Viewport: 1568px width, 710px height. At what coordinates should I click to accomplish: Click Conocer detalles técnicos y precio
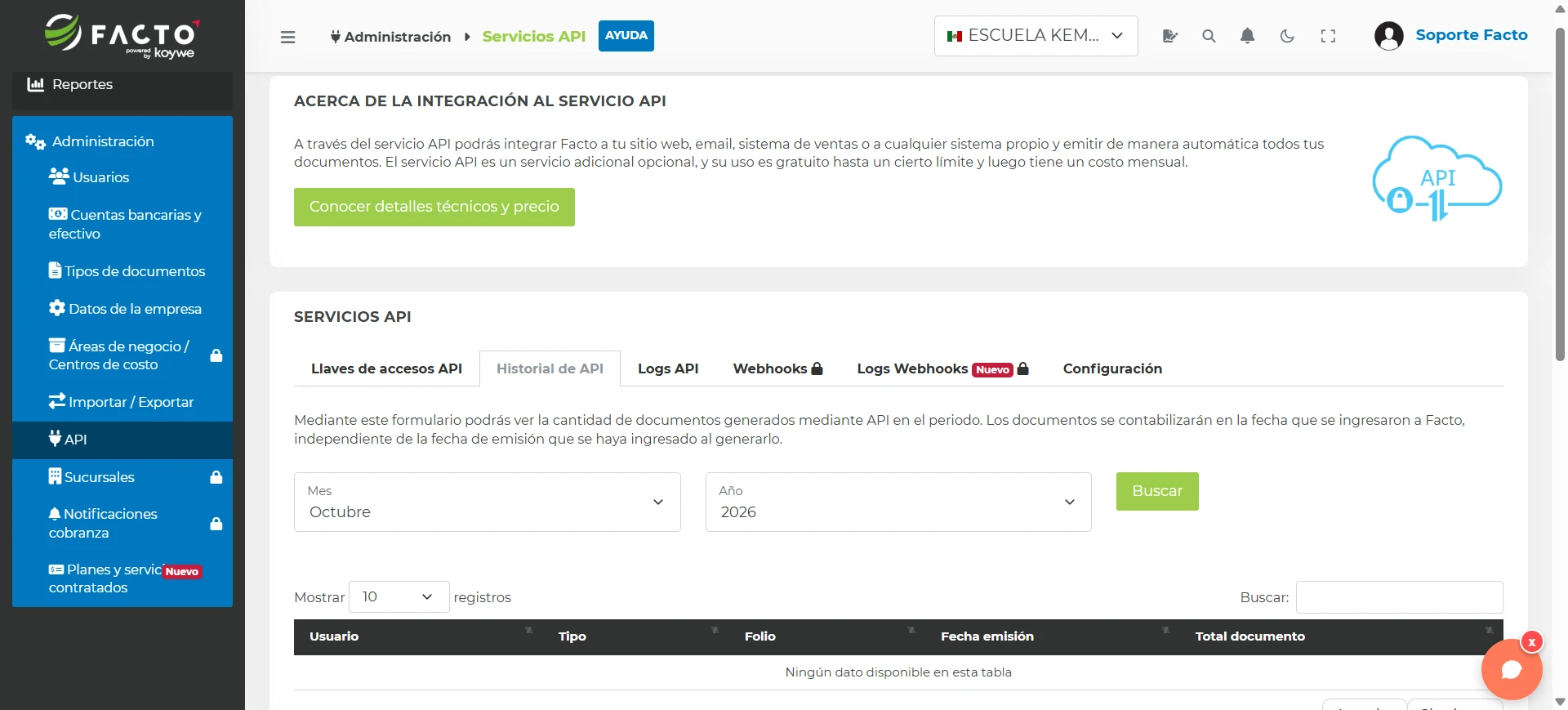point(434,207)
